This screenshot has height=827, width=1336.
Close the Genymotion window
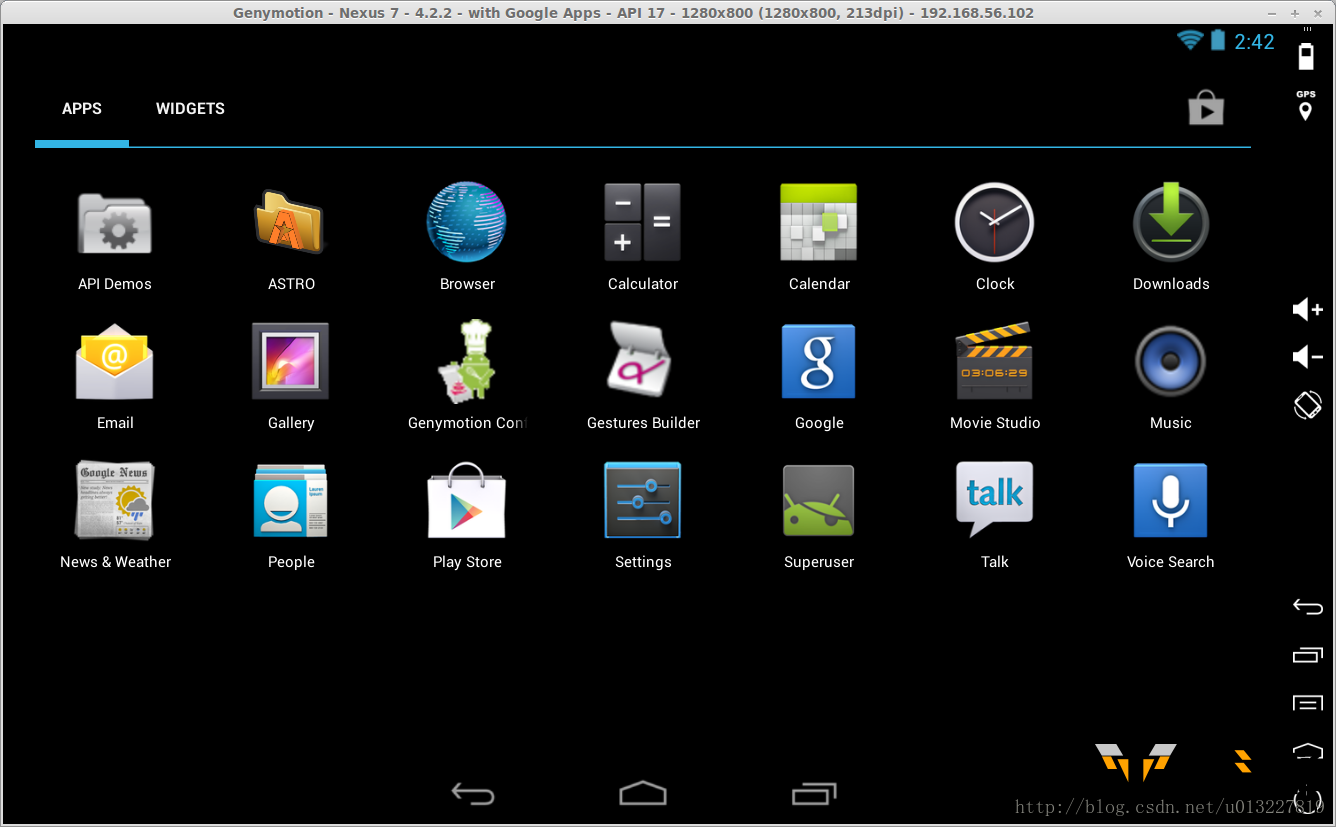pyautogui.click(x=1316, y=13)
